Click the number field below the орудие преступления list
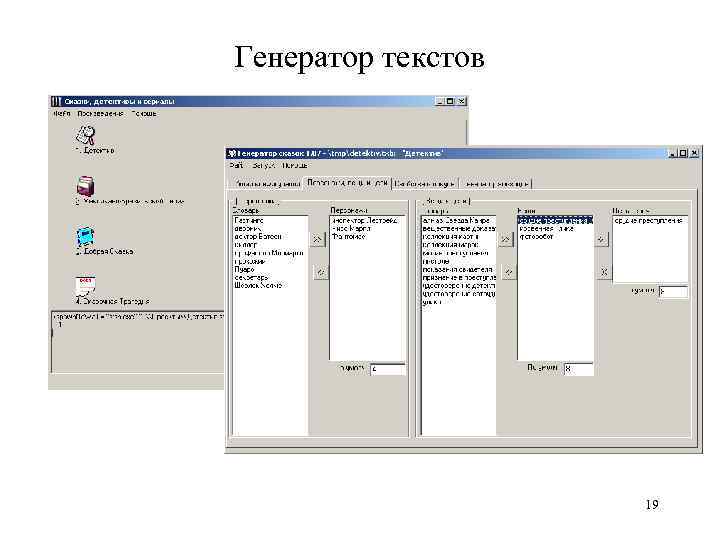The image size is (720, 540). click(674, 291)
